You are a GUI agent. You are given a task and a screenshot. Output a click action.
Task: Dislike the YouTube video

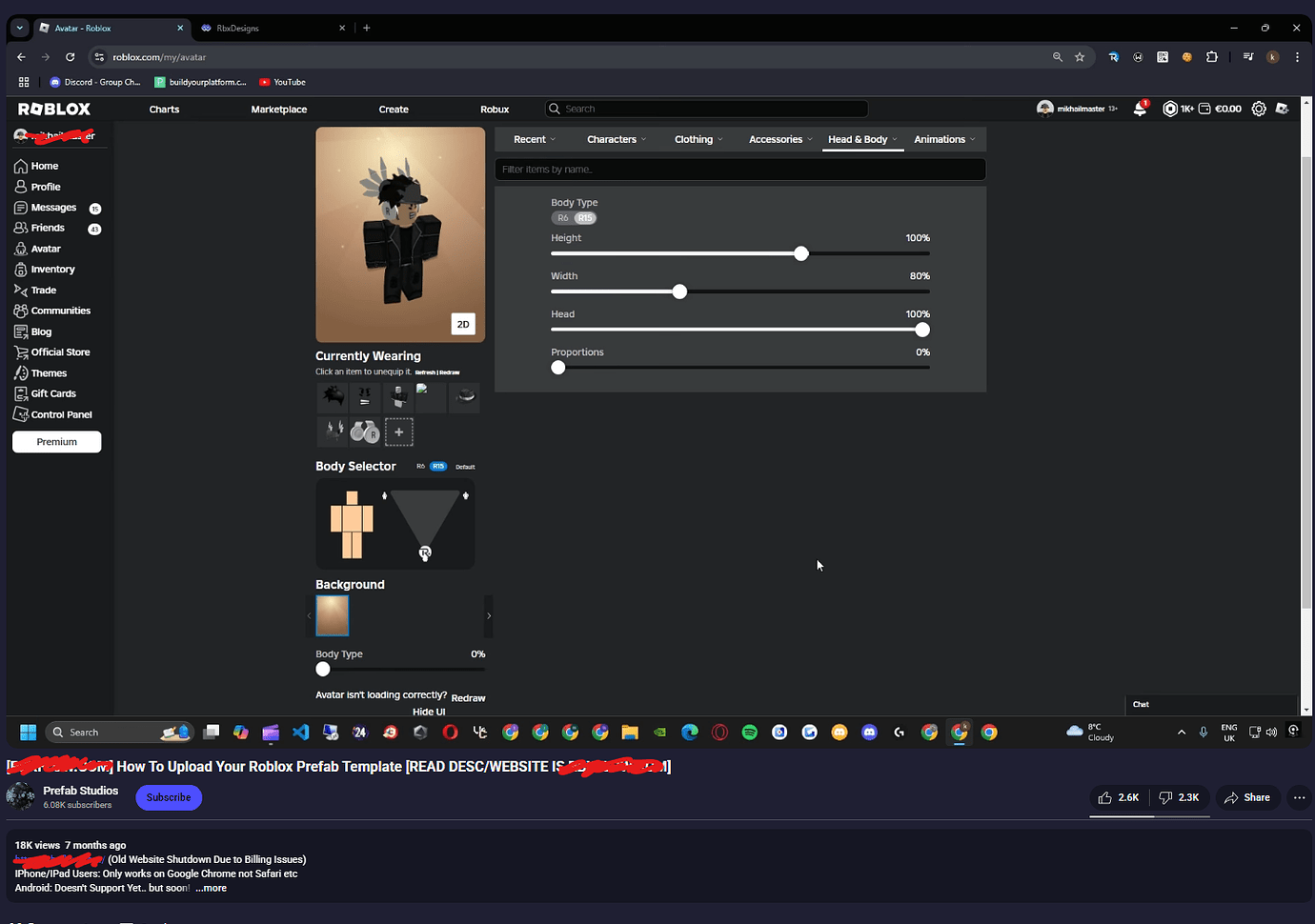[1180, 797]
